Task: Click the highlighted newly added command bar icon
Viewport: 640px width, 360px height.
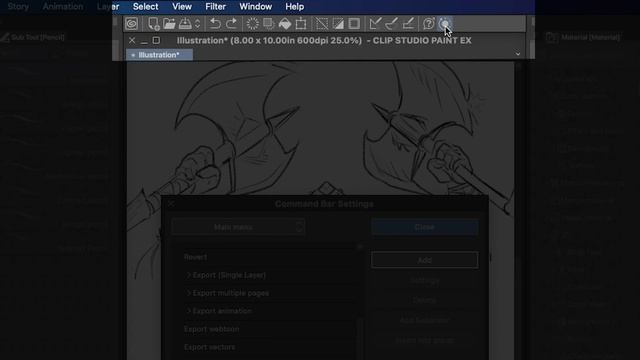Action: click(x=445, y=24)
